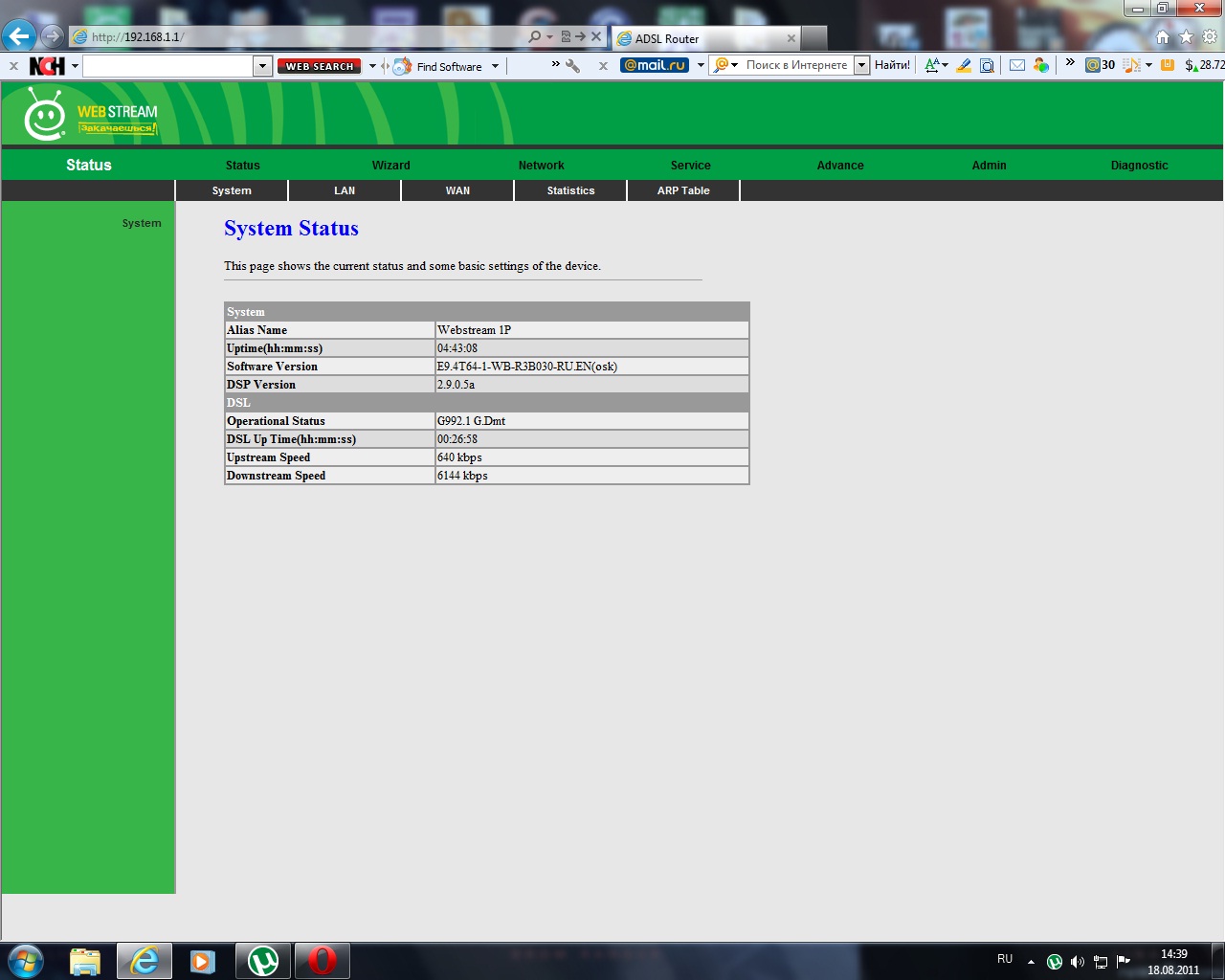Switch to the WAN sub-tab
This screenshot has width=1225, height=980.
click(457, 190)
